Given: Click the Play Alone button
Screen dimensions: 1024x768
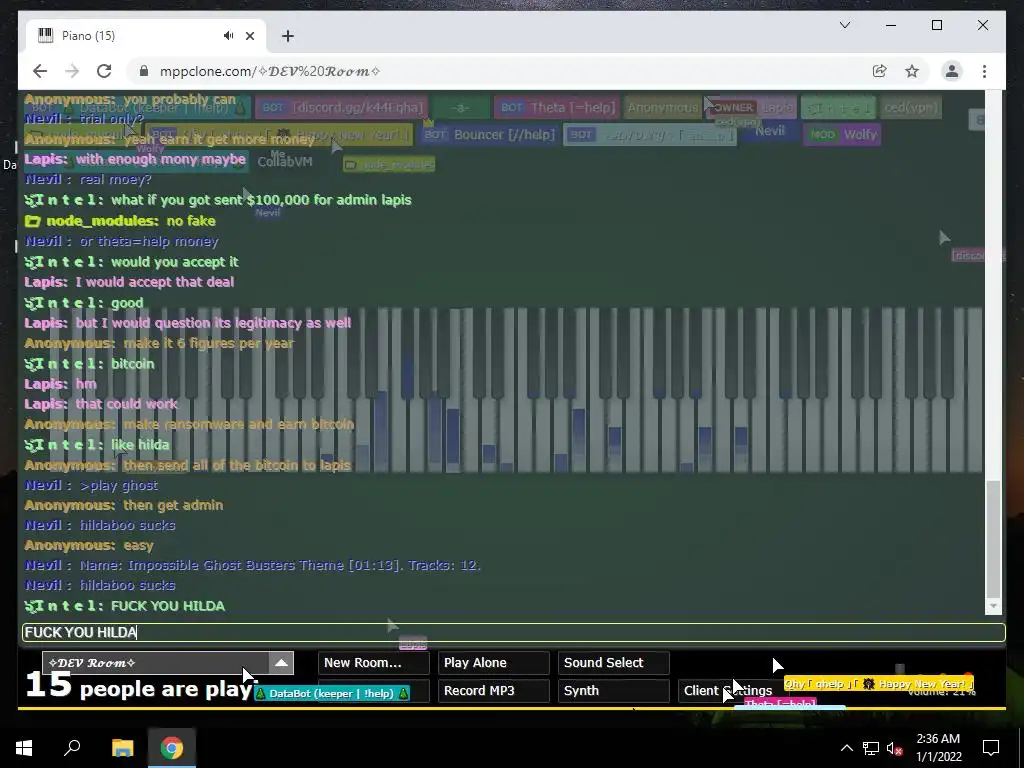Looking at the screenshot, I should coord(494,663).
